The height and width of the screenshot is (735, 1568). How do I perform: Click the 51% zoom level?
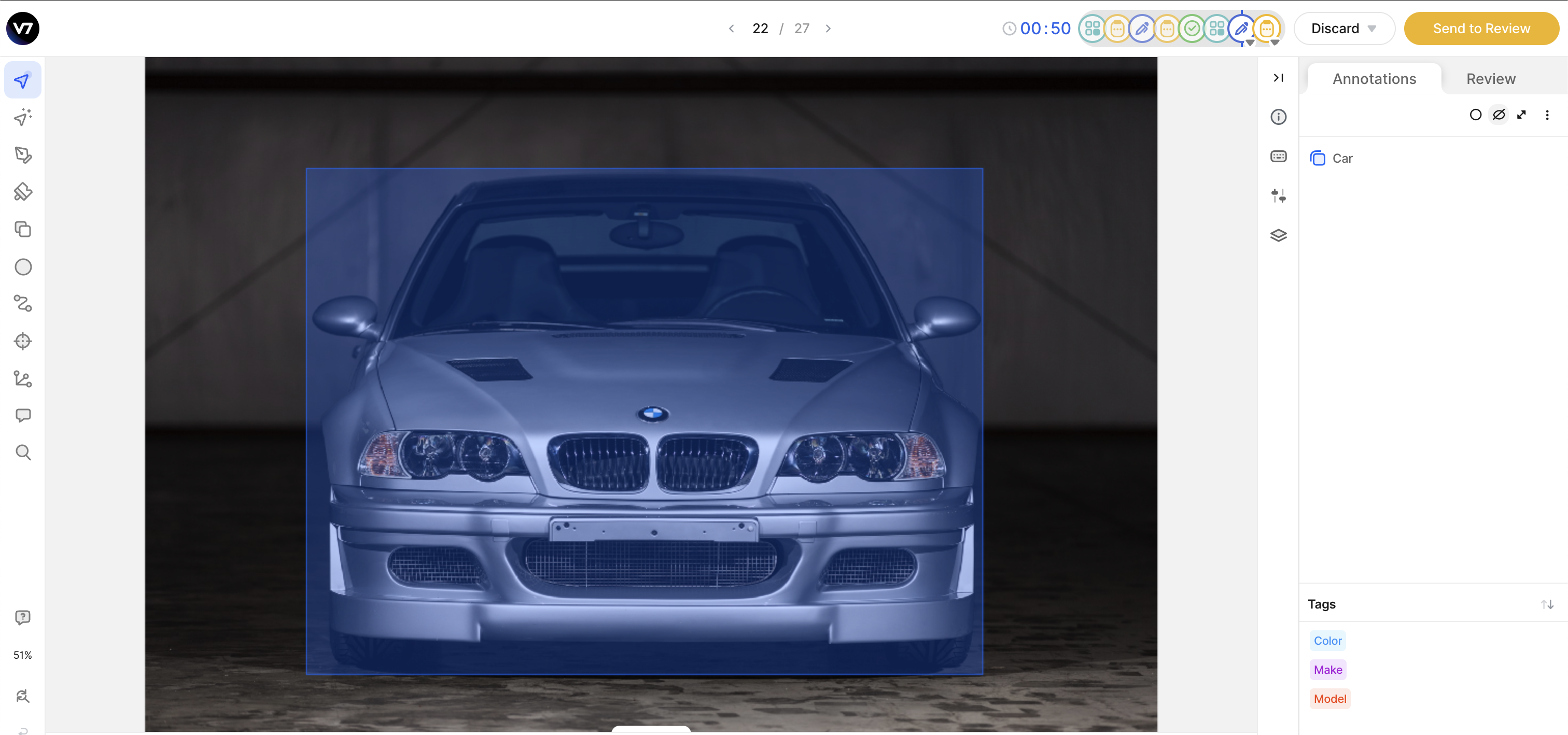[22, 655]
